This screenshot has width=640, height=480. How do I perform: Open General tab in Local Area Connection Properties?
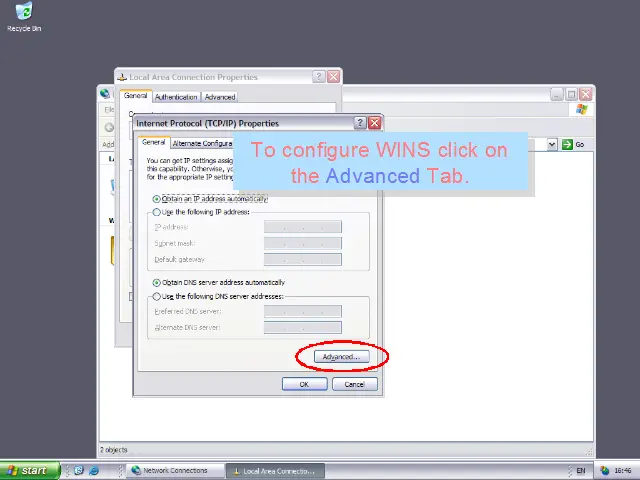pos(136,96)
